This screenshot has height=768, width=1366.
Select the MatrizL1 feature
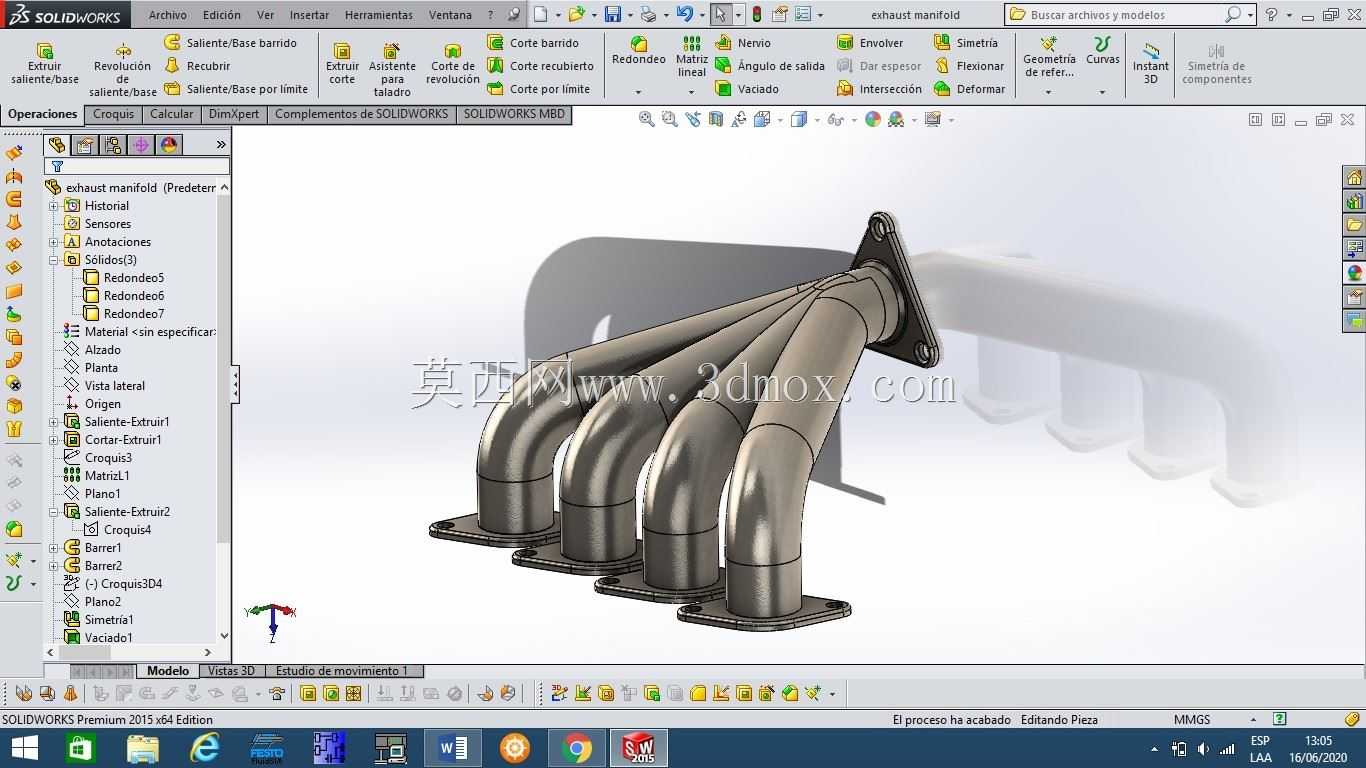[107, 476]
